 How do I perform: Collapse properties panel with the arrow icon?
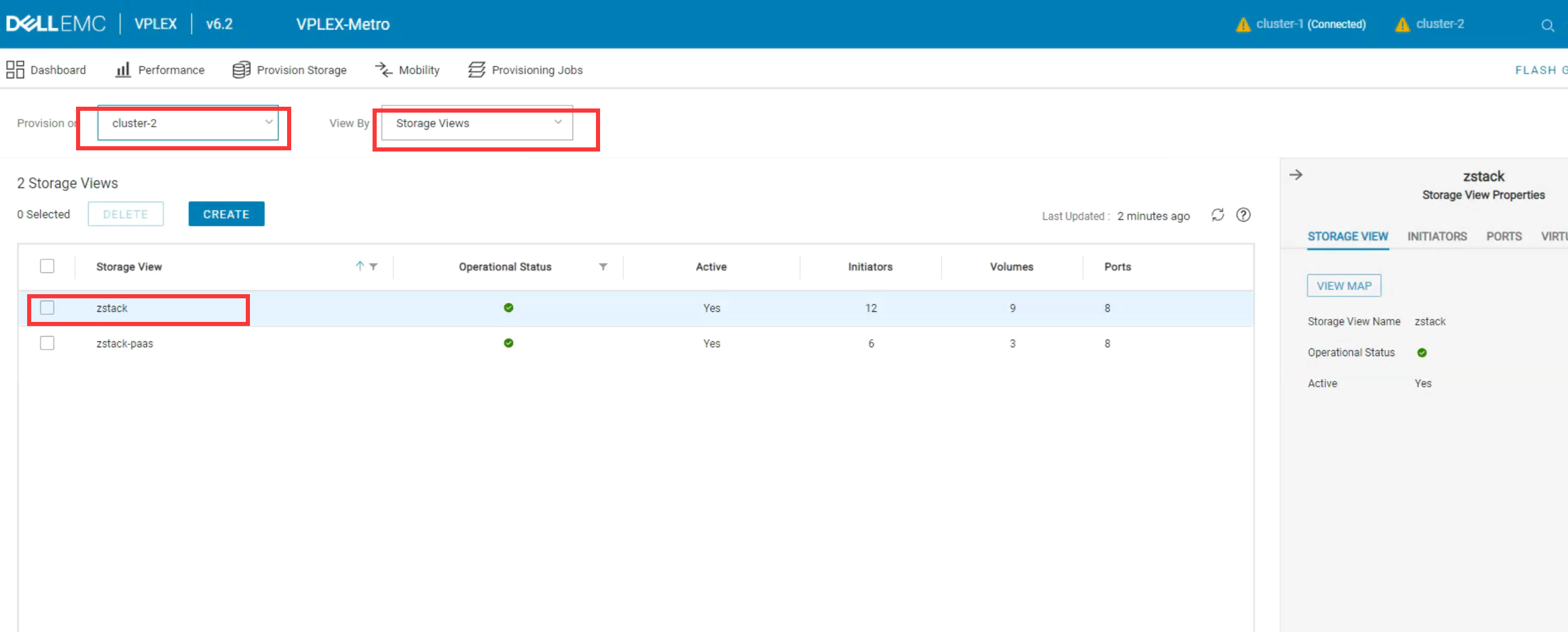pyautogui.click(x=1295, y=175)
